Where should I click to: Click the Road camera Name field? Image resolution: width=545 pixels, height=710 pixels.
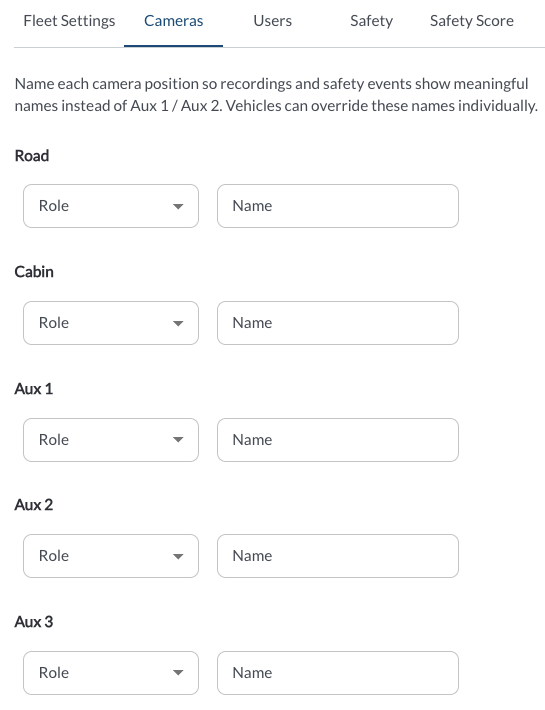pos(338,206)
